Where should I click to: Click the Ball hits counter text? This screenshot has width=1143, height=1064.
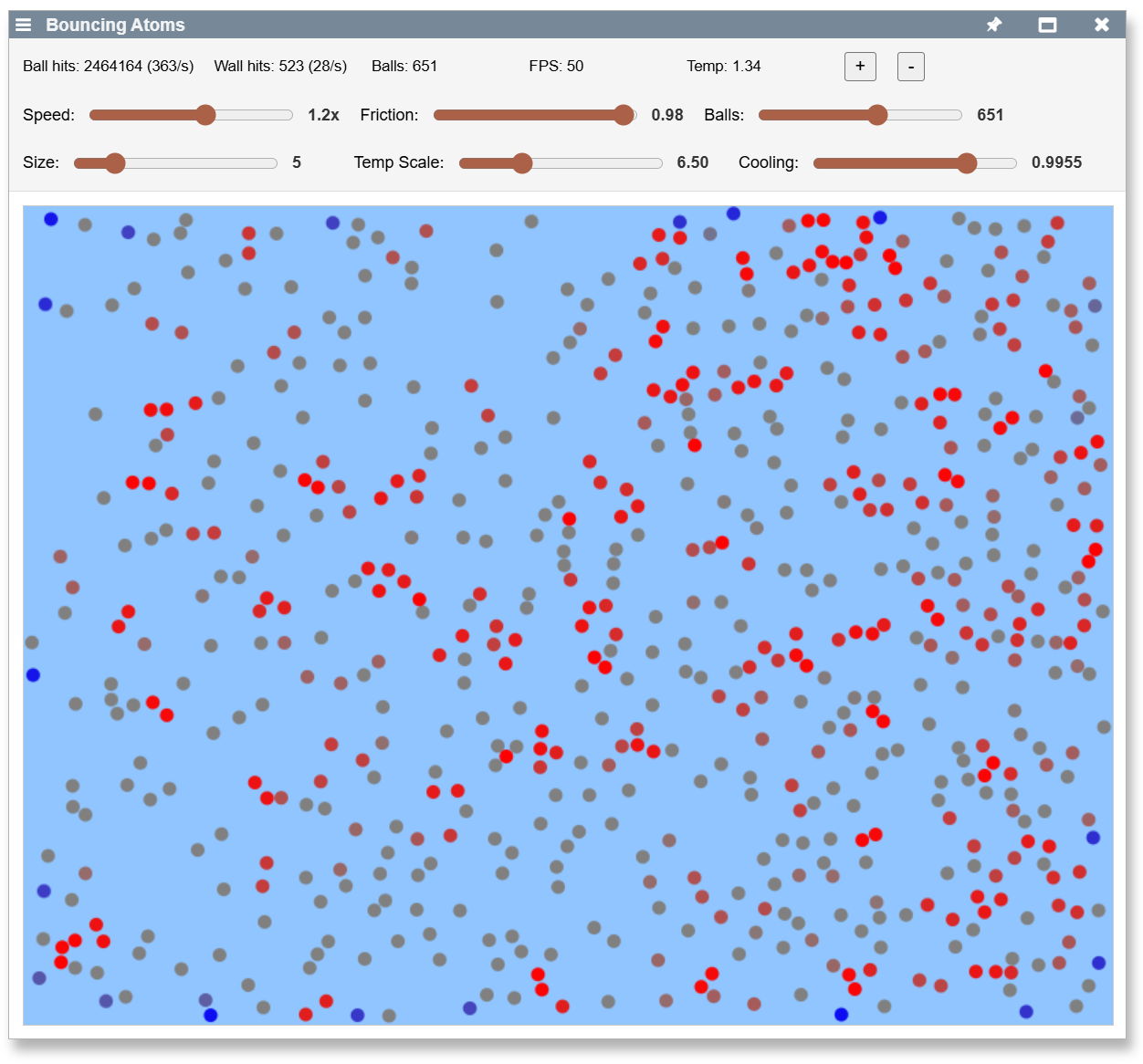108,67
